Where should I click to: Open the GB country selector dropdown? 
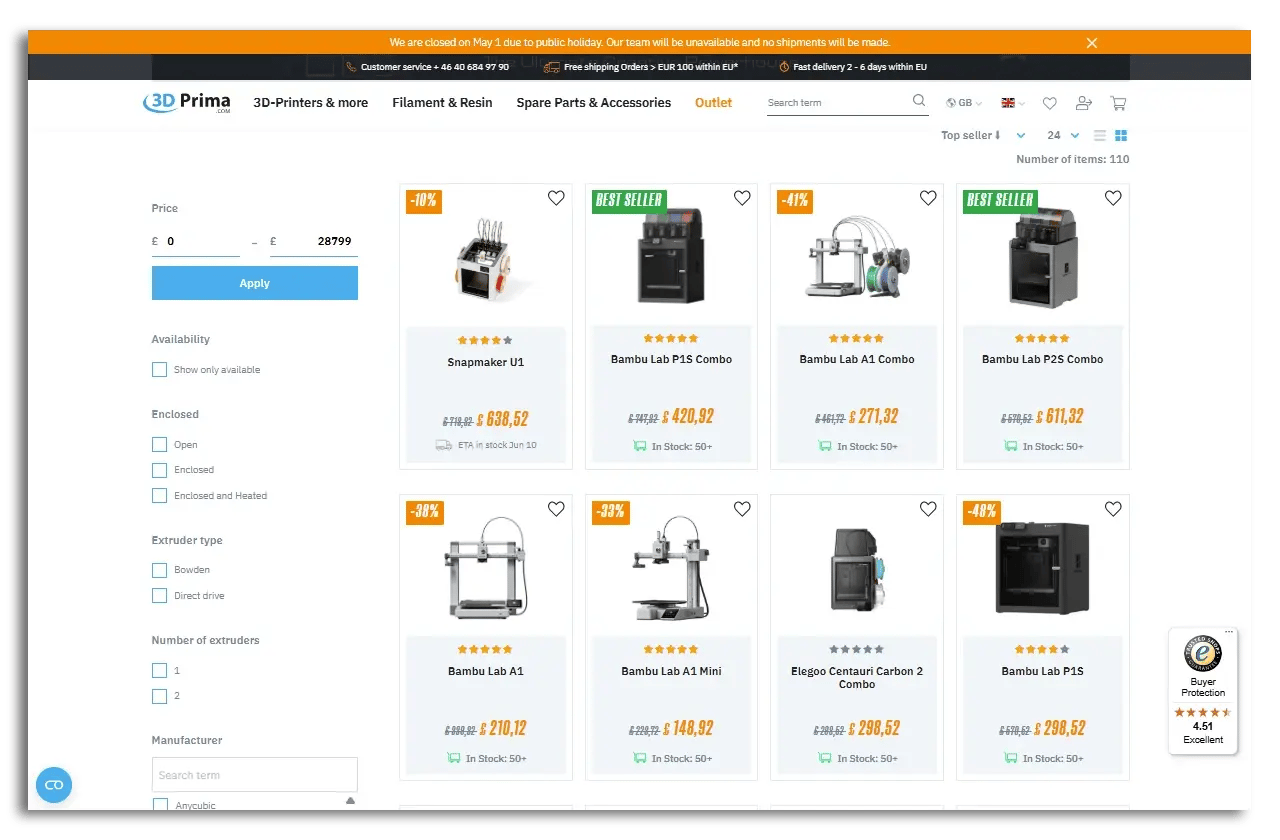coord(964,103)
